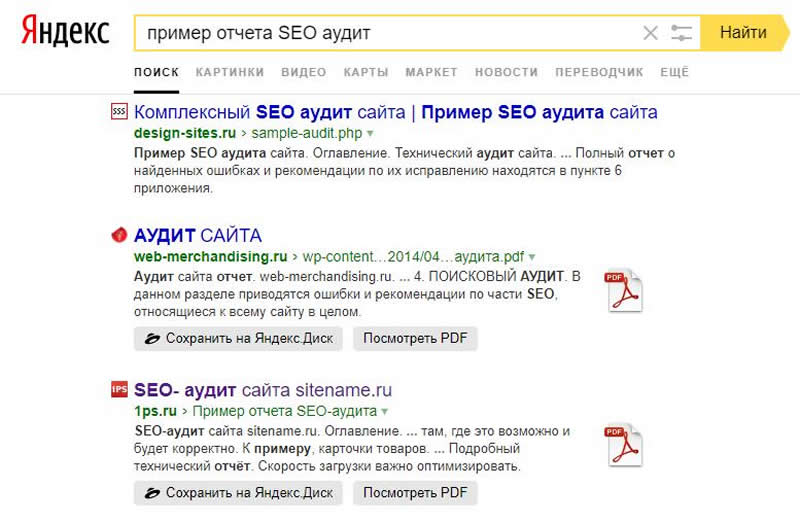This screenshot has height=523, width=800.
Task: Click snippet text 'Пример SEO аудита сайта. Оглавление'
Action: (x=260, y=153)
